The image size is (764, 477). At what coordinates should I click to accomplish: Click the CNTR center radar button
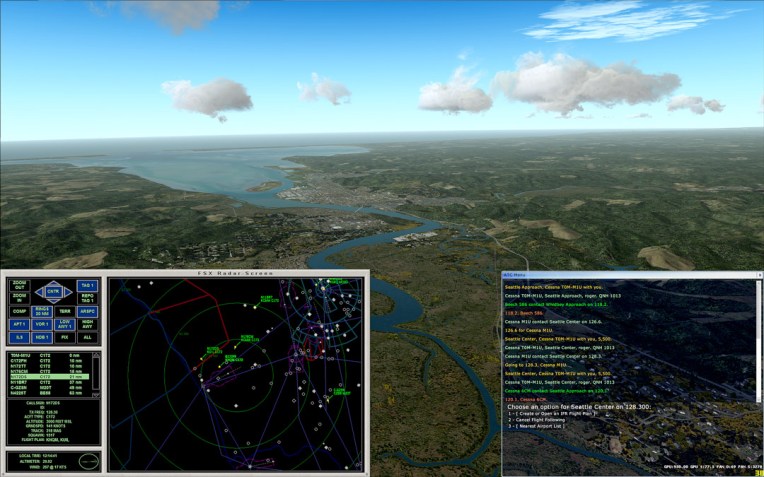coord(54,291)
